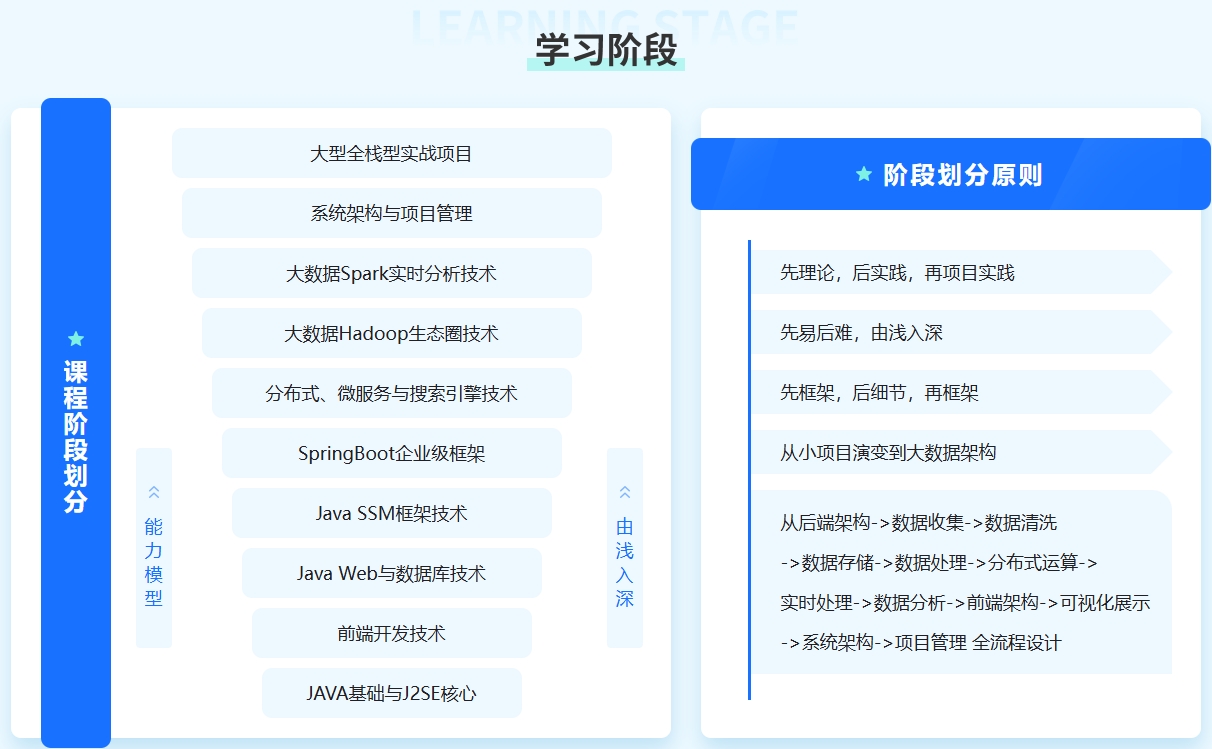Screen dimensions: 1212x749
Task: Click the 前端开发技术 stage bar
Action: (392, 633)
